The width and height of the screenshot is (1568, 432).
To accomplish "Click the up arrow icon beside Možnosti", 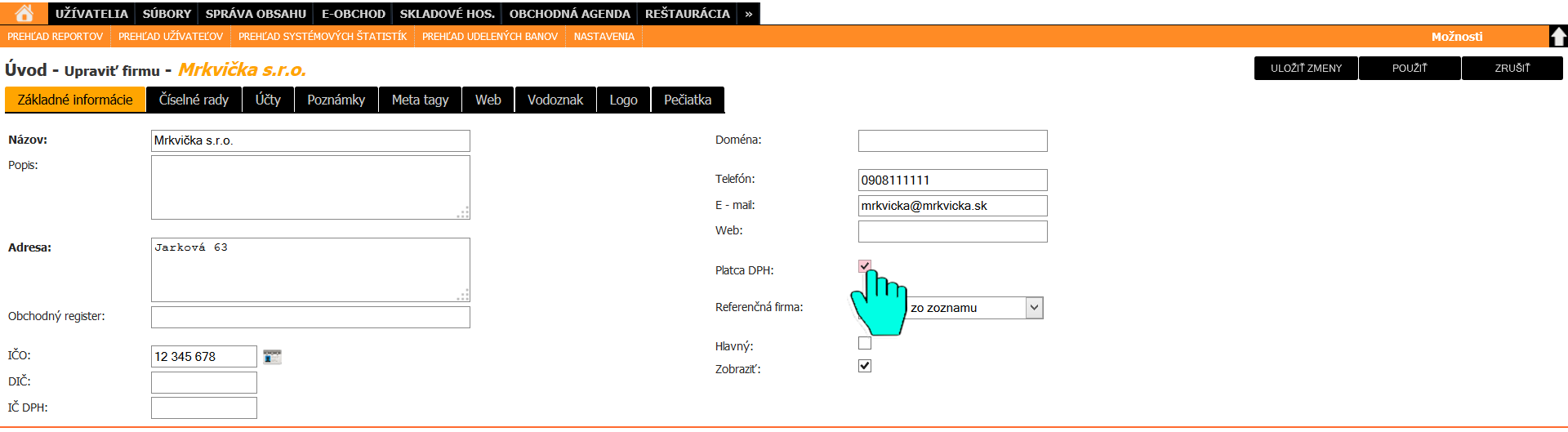I will point(1558,36).
